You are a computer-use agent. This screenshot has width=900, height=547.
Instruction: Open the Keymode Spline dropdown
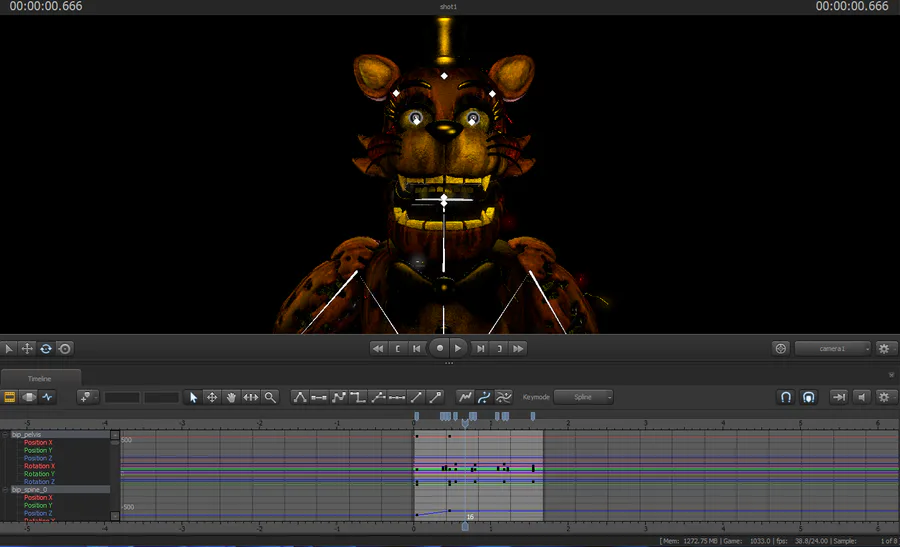tap(583, 397)
